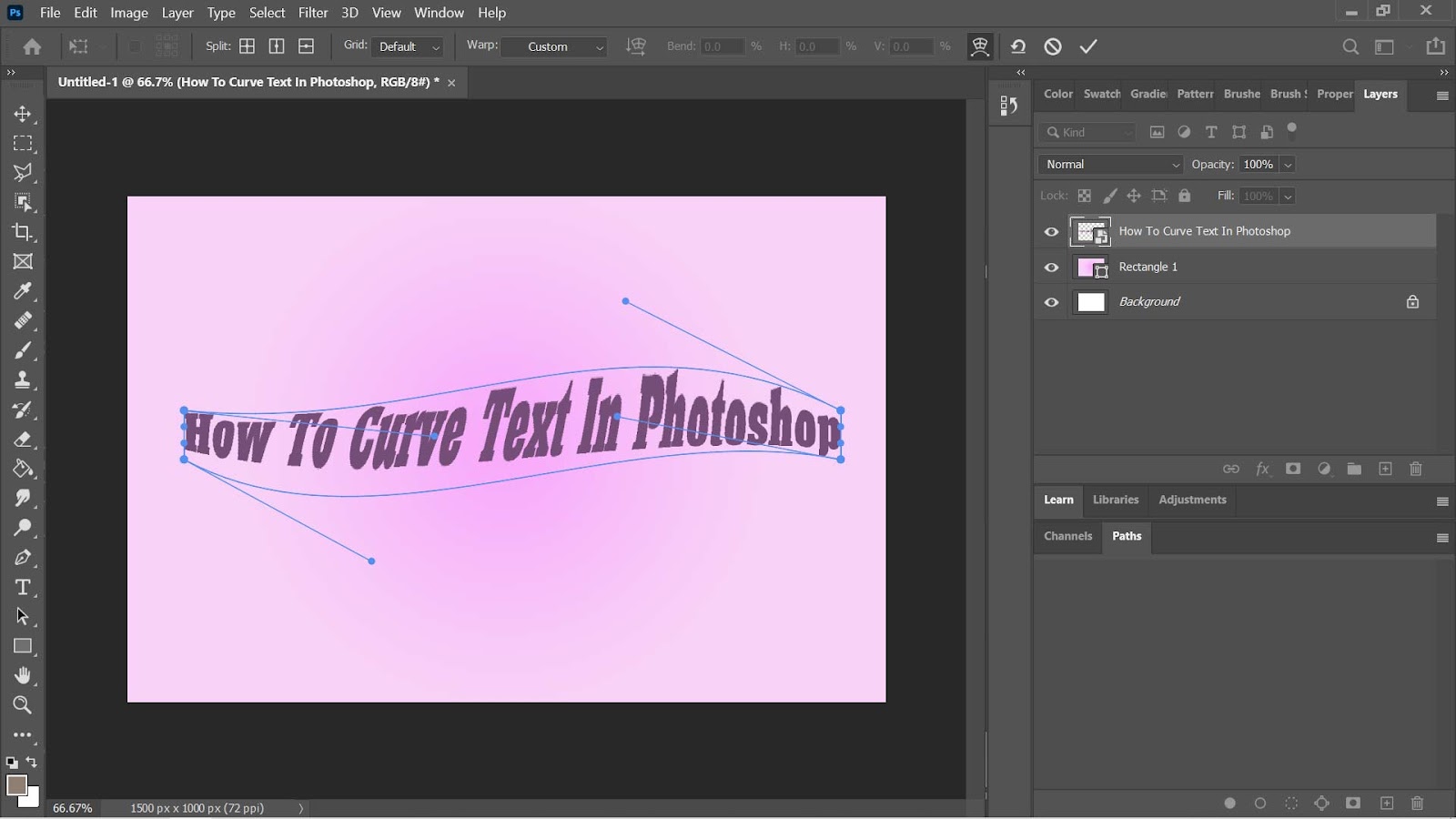Click the layer Opacity value field
Image resolution: width=1456 pixels, height=819 pixels.
[x=1258, y=165]
